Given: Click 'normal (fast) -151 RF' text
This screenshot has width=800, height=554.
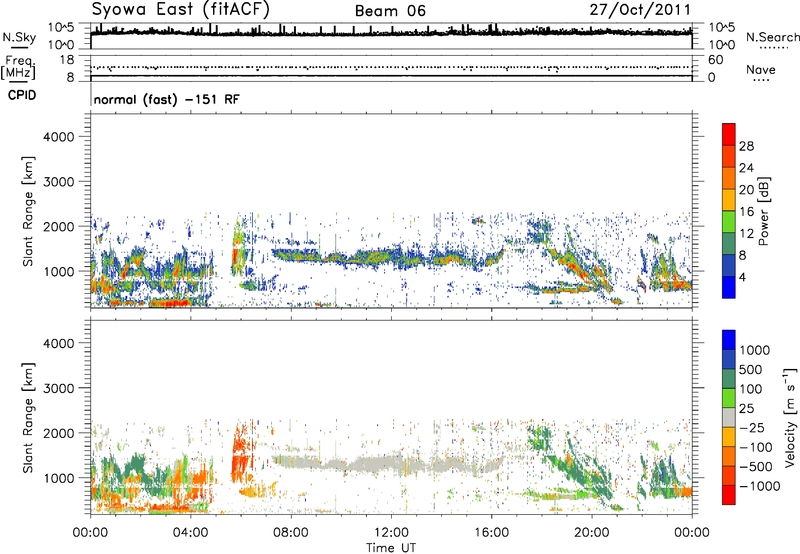Looking at the screenshot, I should click(166, 99).
